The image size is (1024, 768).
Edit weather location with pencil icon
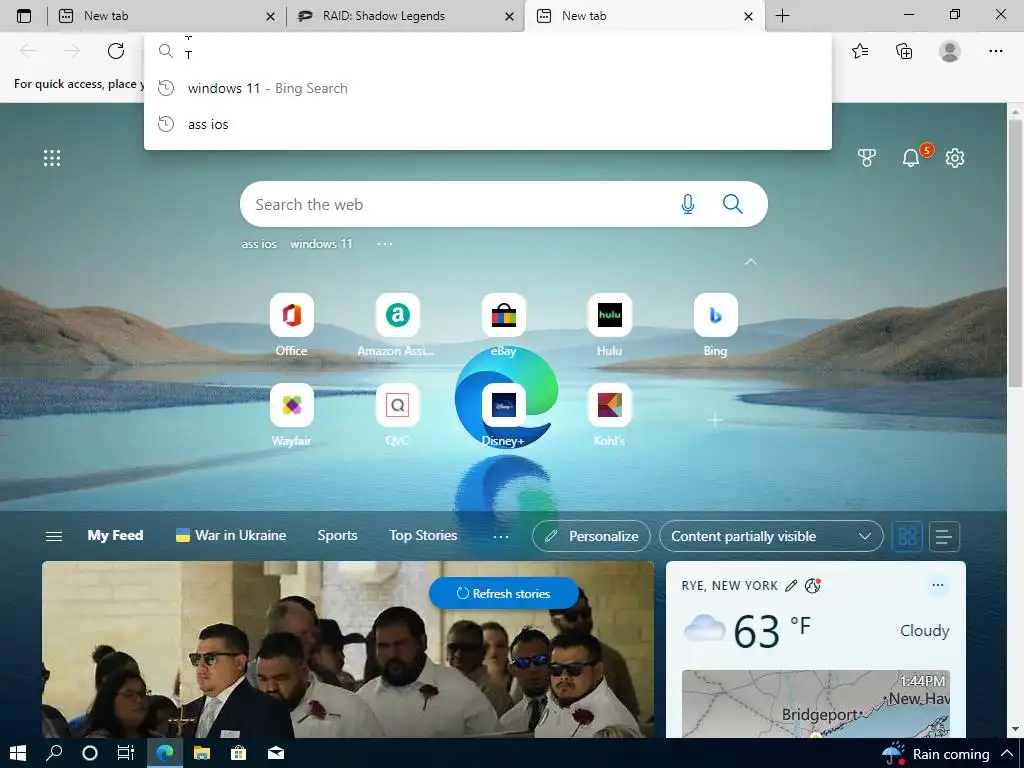pyautogui.click(x=791, y=586)
